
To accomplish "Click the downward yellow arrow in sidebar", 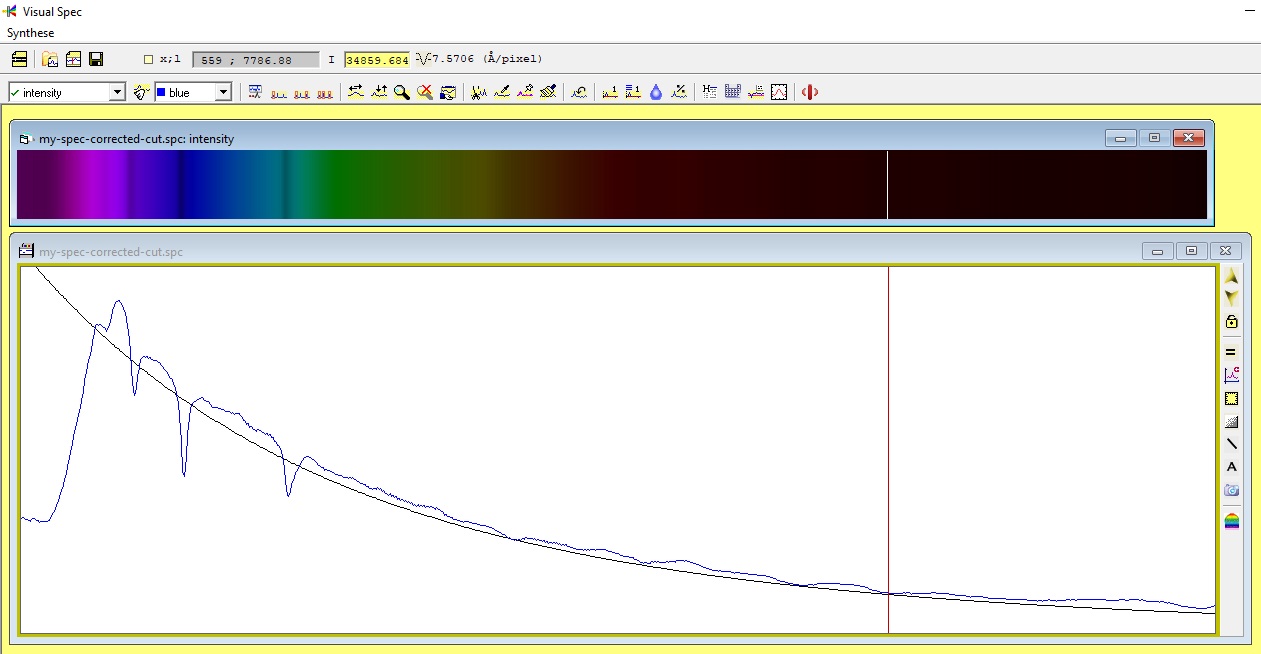I will click(x=1231, y=298).
